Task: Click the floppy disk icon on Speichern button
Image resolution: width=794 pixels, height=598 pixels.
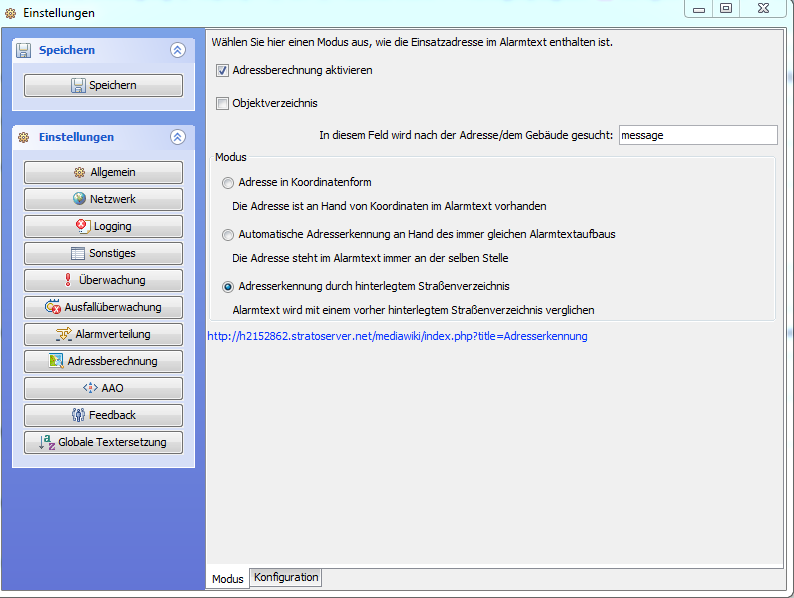Action: click(78, 86)
